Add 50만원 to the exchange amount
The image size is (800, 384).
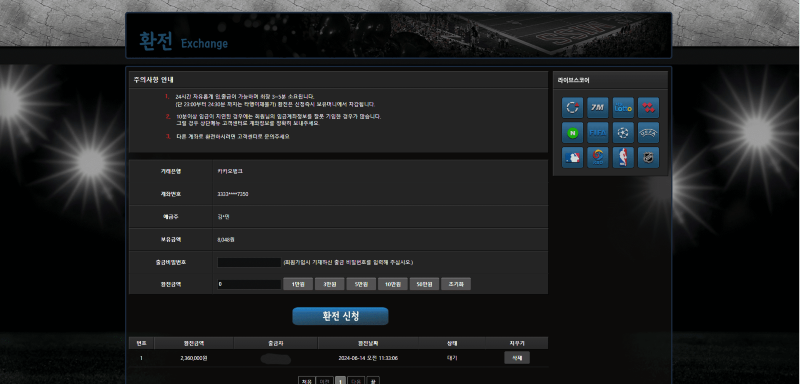[424, 284]
